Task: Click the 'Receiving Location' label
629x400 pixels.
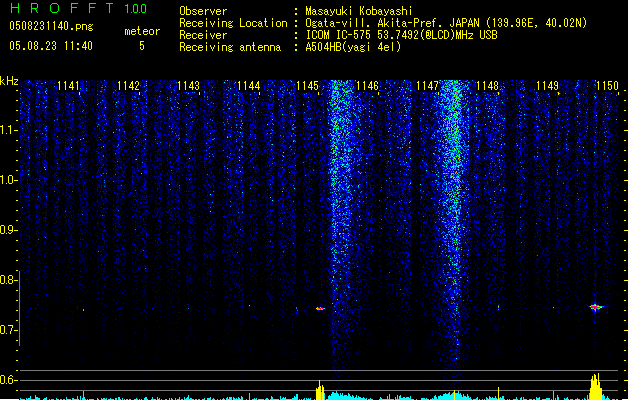Action: click(233, 23)
